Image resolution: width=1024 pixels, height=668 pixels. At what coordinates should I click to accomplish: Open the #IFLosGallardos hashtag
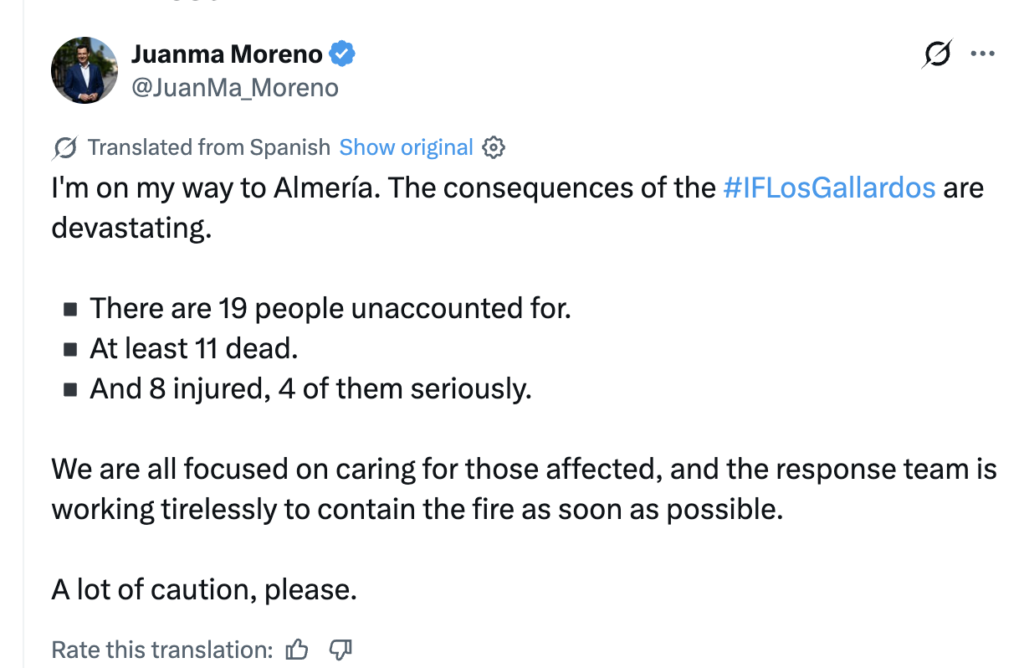coord(829,188)
